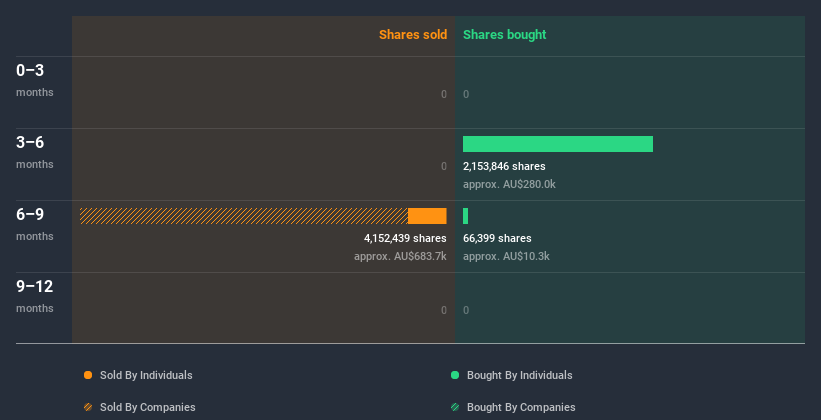
Task: Click the approx. AU$683.7k text
Action: [400, 257]
